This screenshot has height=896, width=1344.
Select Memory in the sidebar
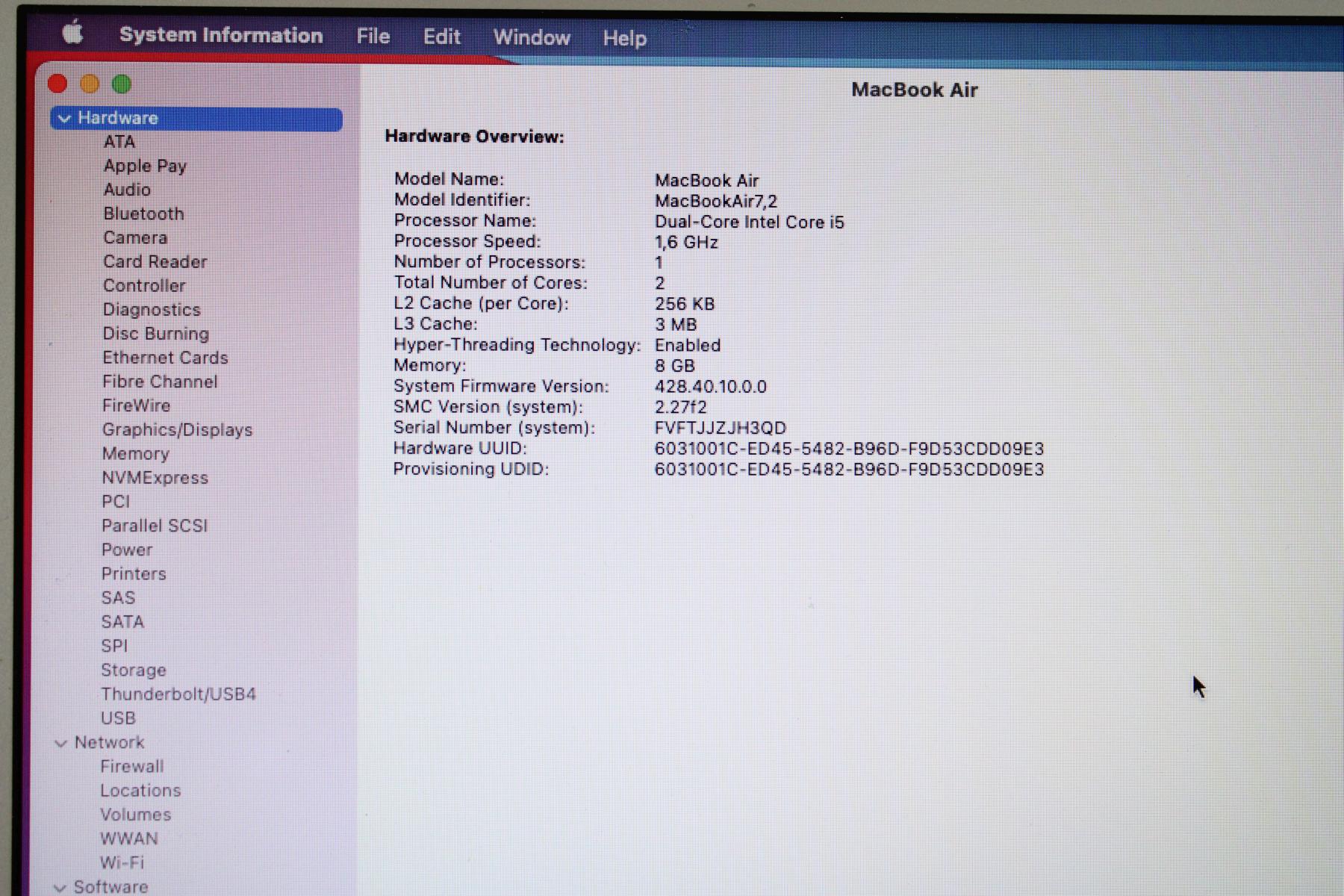[x=135, y=454]
